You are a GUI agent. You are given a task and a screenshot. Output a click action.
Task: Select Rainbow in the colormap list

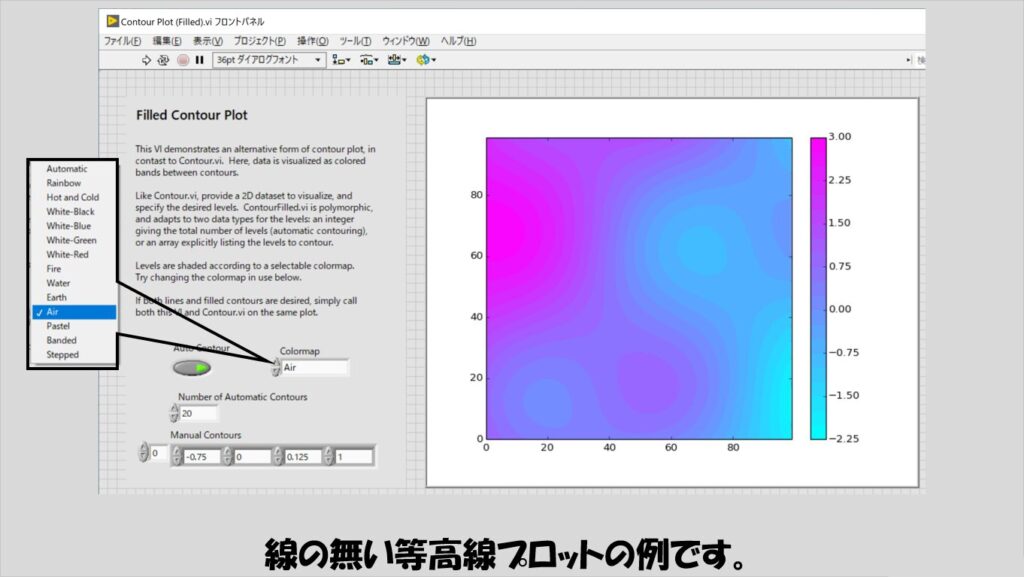click(64, 183)
